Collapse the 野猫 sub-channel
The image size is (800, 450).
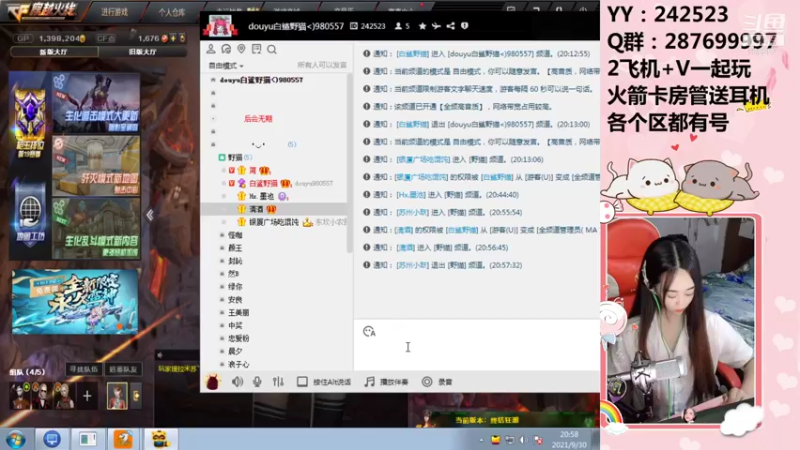tap(222, 158)
